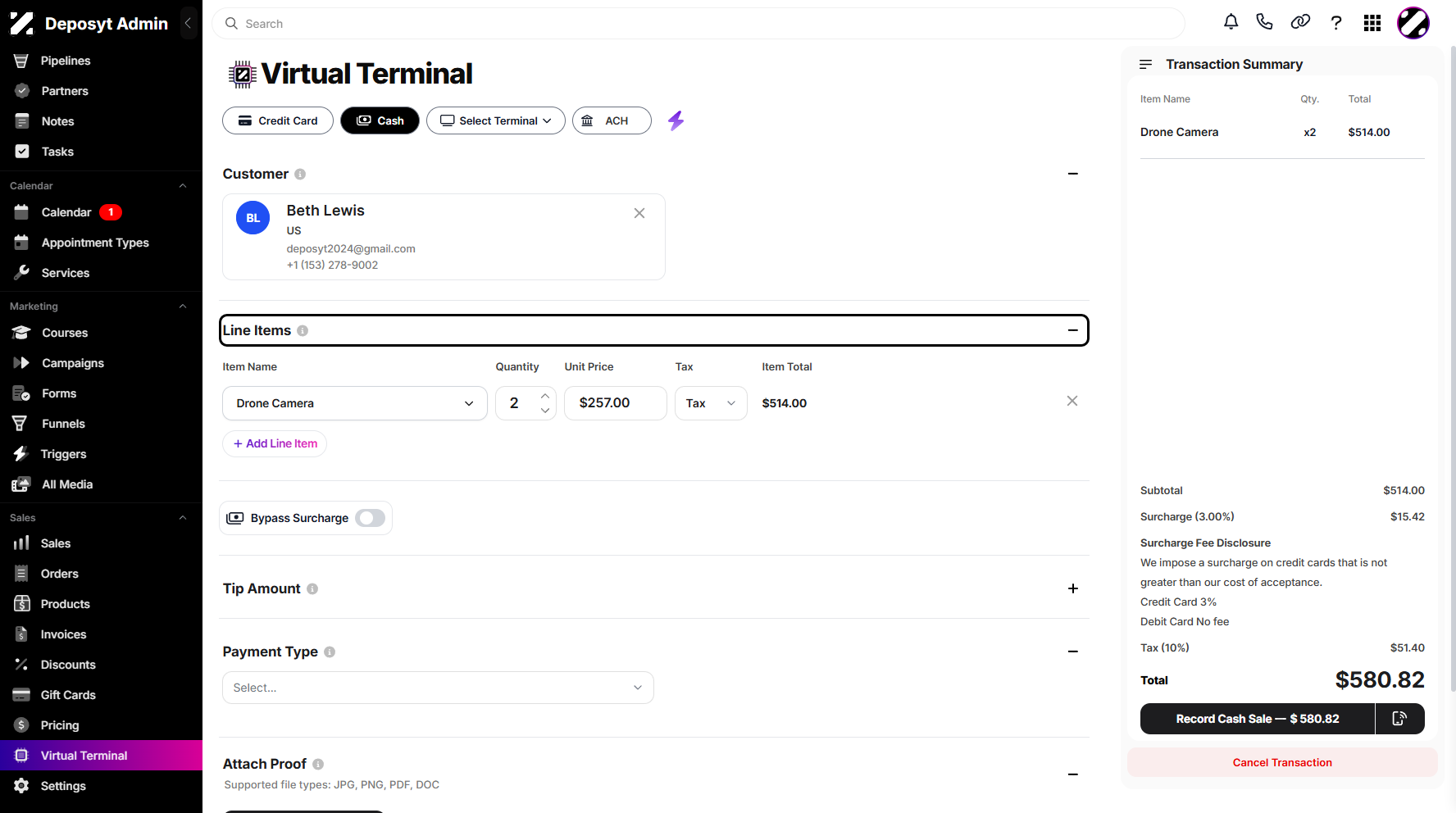Image resolution: width=1456 pixels, height=813 pixels.
Task: Open the user profile avatar
Action: pos(1413,23)
